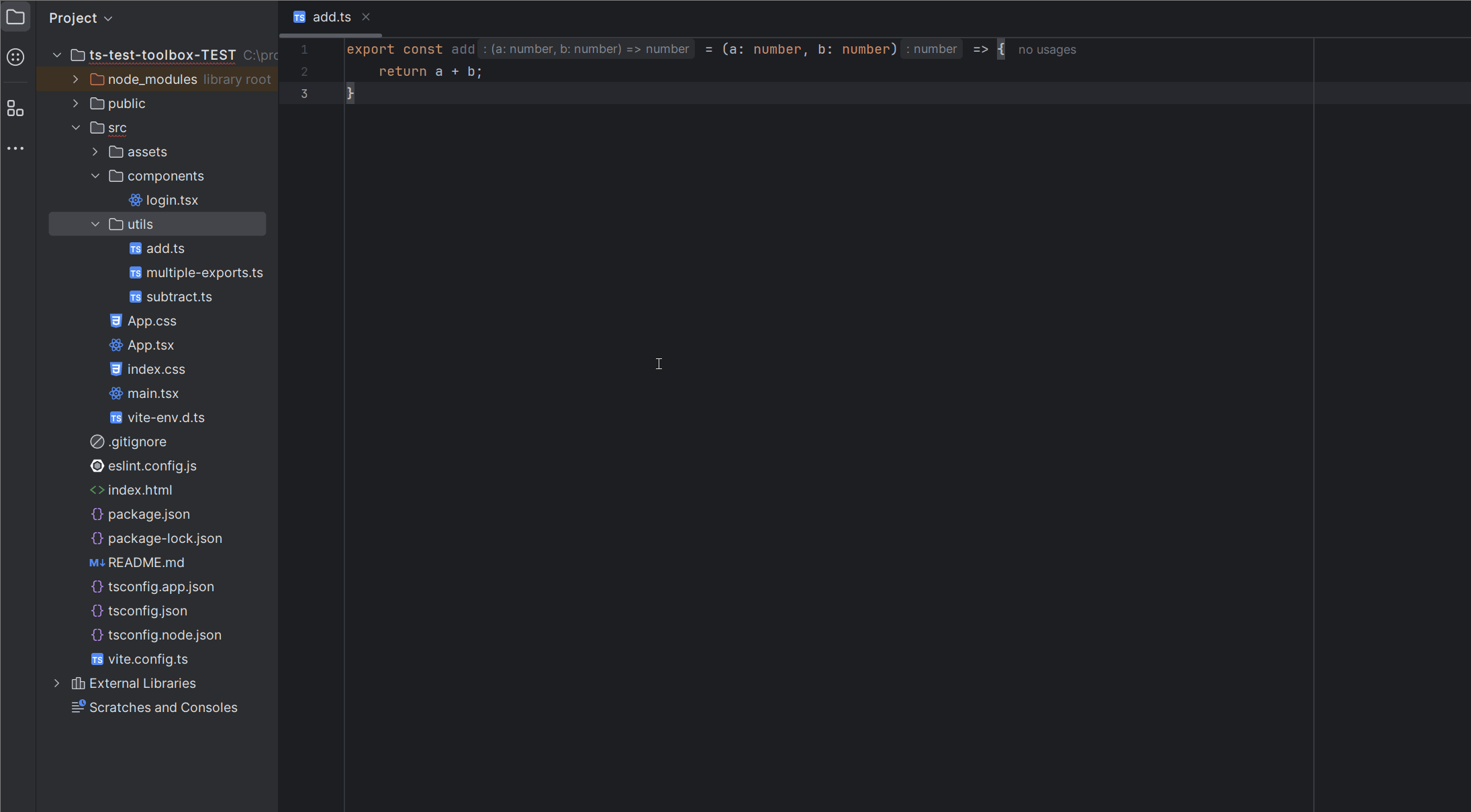This screenshot has width=1471, height=812.
Task: Click the ignore icon beside .gitignore
Action: (x=97, y=442)
